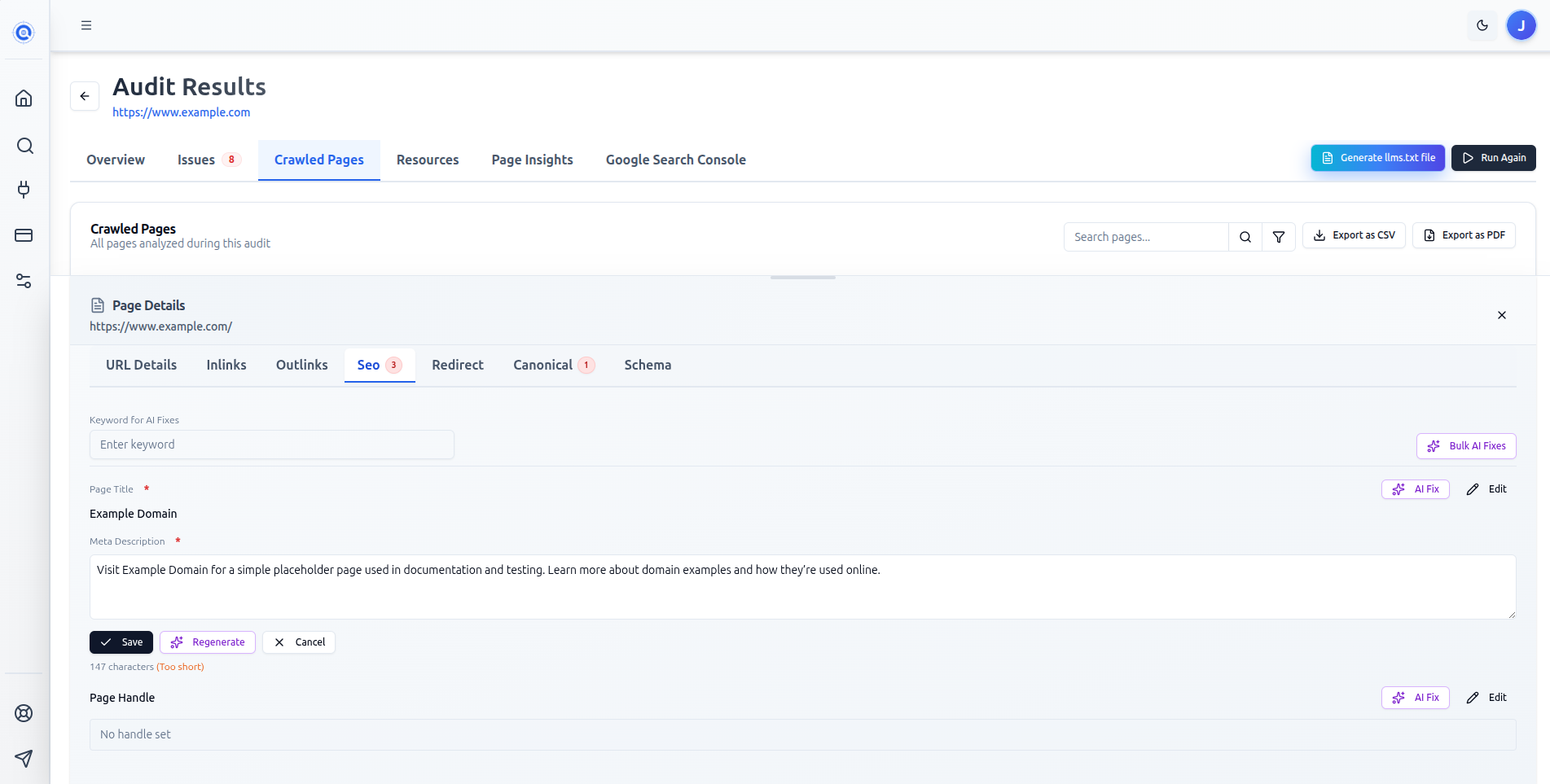This screenshot has height=784, width=1550.
Task: Switch to the Canonical tab
Action: click(x=544, y=365)
